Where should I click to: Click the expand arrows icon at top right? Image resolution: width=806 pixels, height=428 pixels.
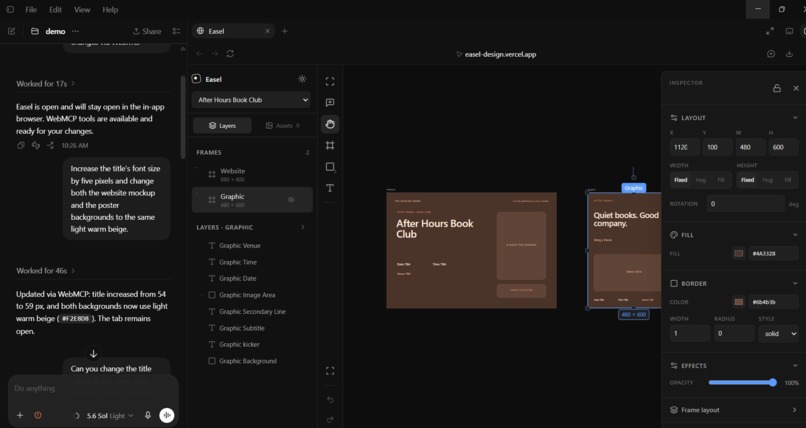coord(770,31)
